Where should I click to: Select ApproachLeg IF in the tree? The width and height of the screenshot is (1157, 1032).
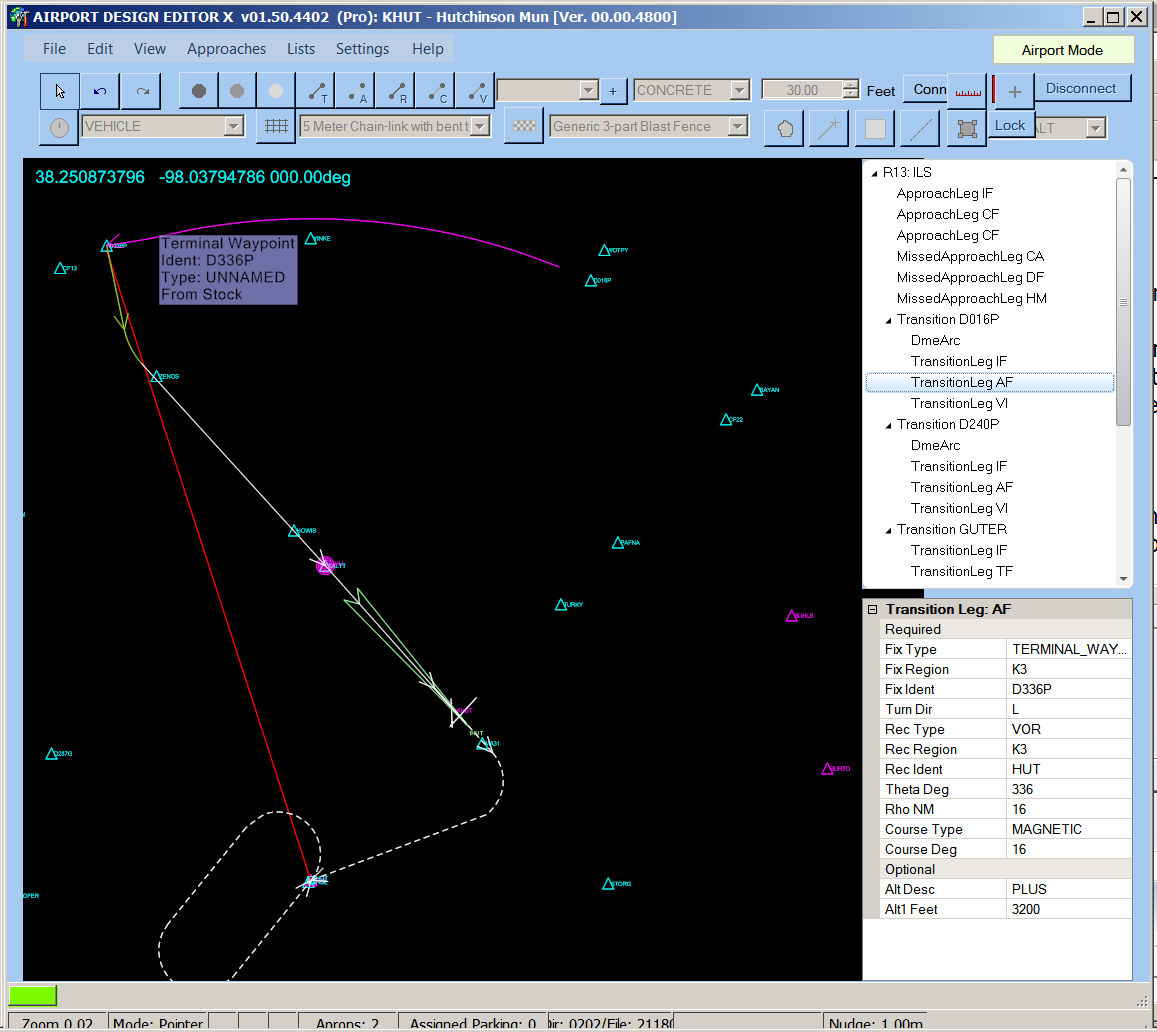944,193
